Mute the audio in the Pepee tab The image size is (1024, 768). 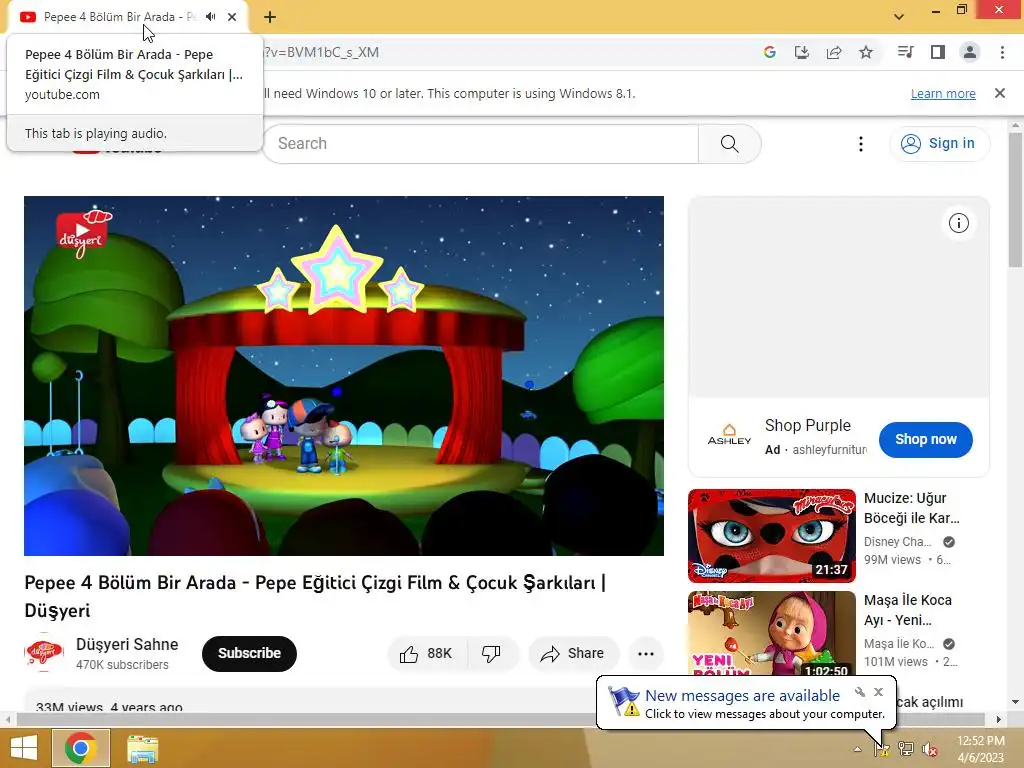tap(210, 17)
